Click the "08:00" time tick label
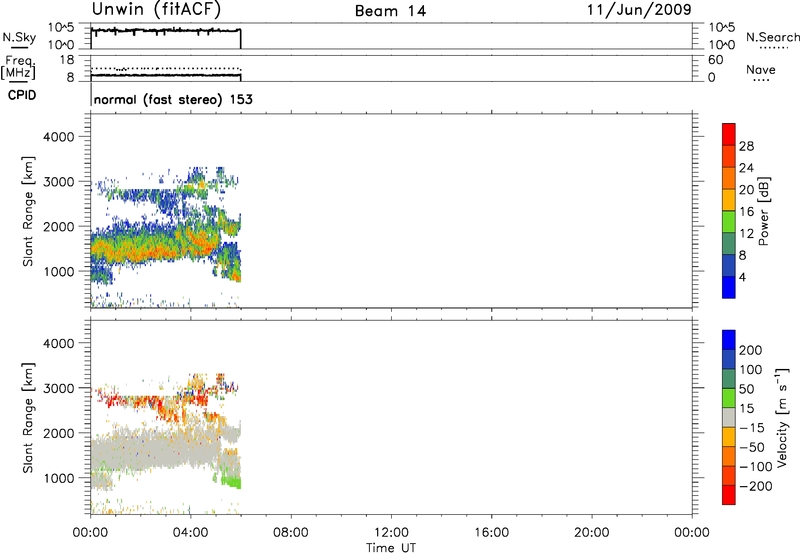This screenshot has height=554, width=800. tap(290, 533)
